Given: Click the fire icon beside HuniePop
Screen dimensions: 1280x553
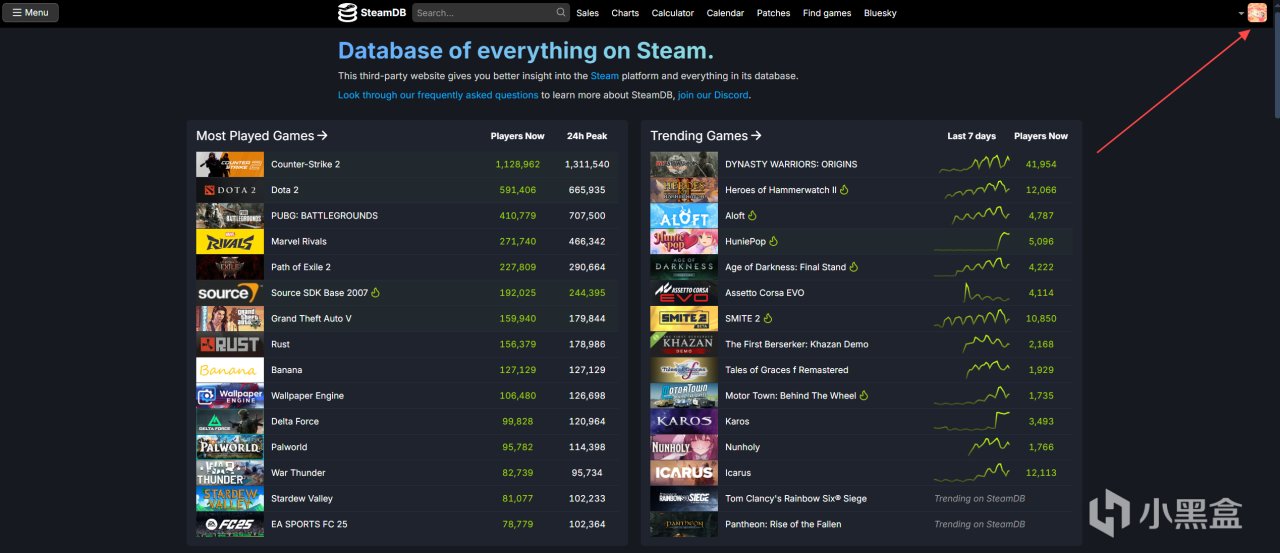Looking at the screenshot, I should coord(773,241).
